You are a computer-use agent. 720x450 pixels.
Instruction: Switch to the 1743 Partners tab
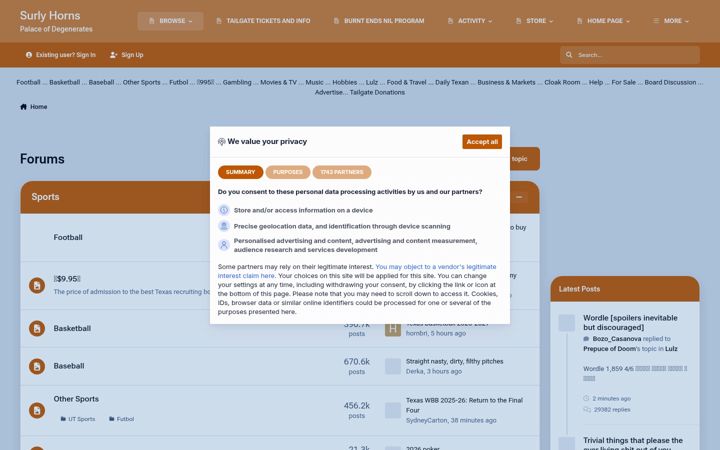point(342,172)
